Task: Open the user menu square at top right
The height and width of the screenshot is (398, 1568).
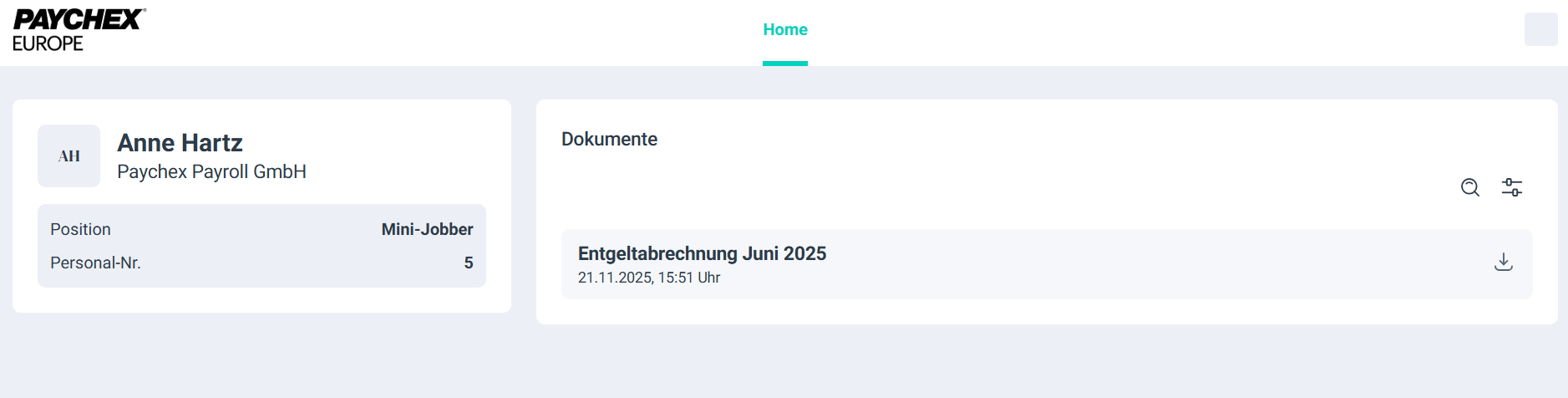Action: [x=1540, y=29]
